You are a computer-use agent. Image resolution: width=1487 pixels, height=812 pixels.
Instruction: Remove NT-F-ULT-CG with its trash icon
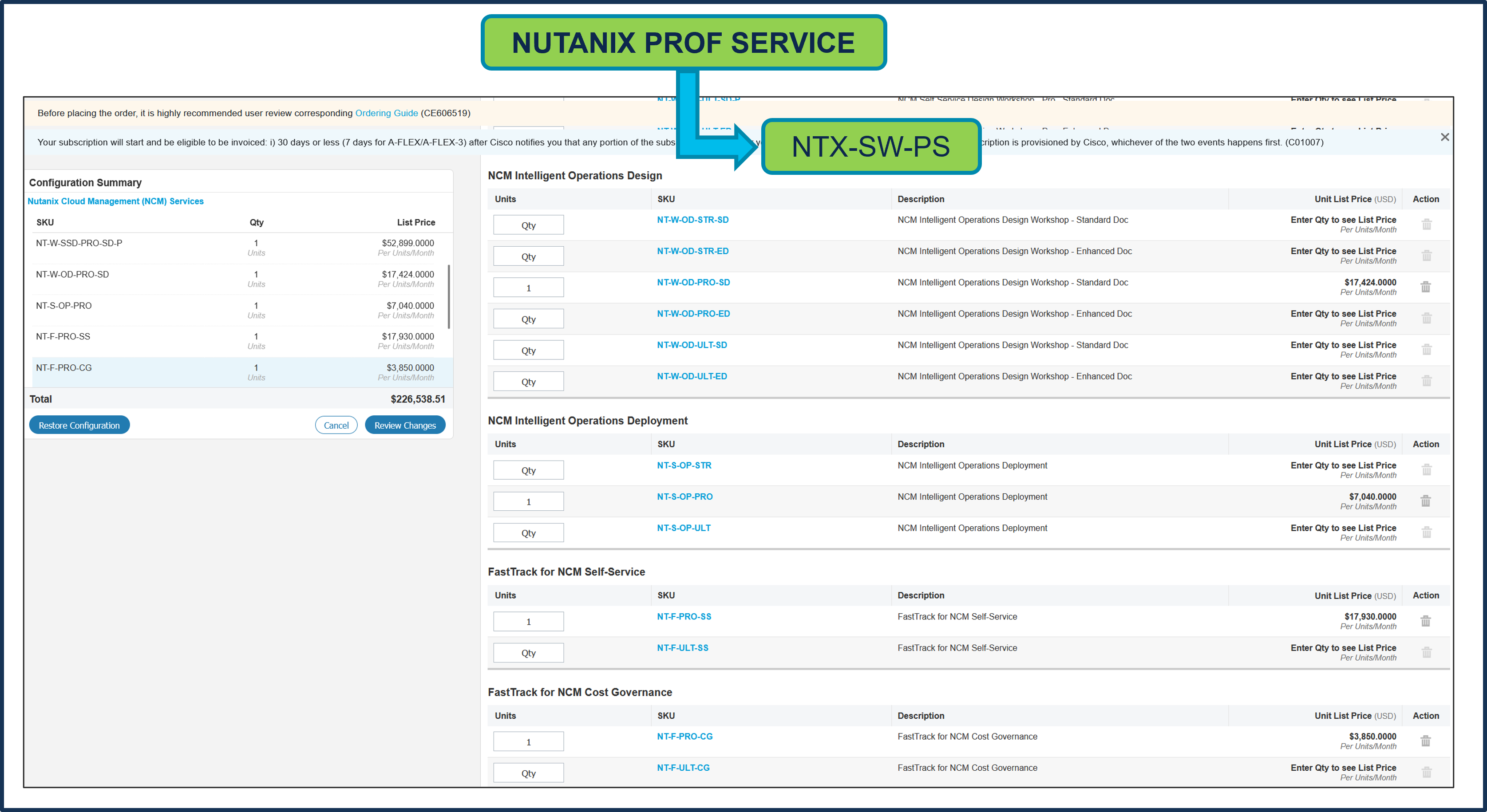[x=1426, y=772]
